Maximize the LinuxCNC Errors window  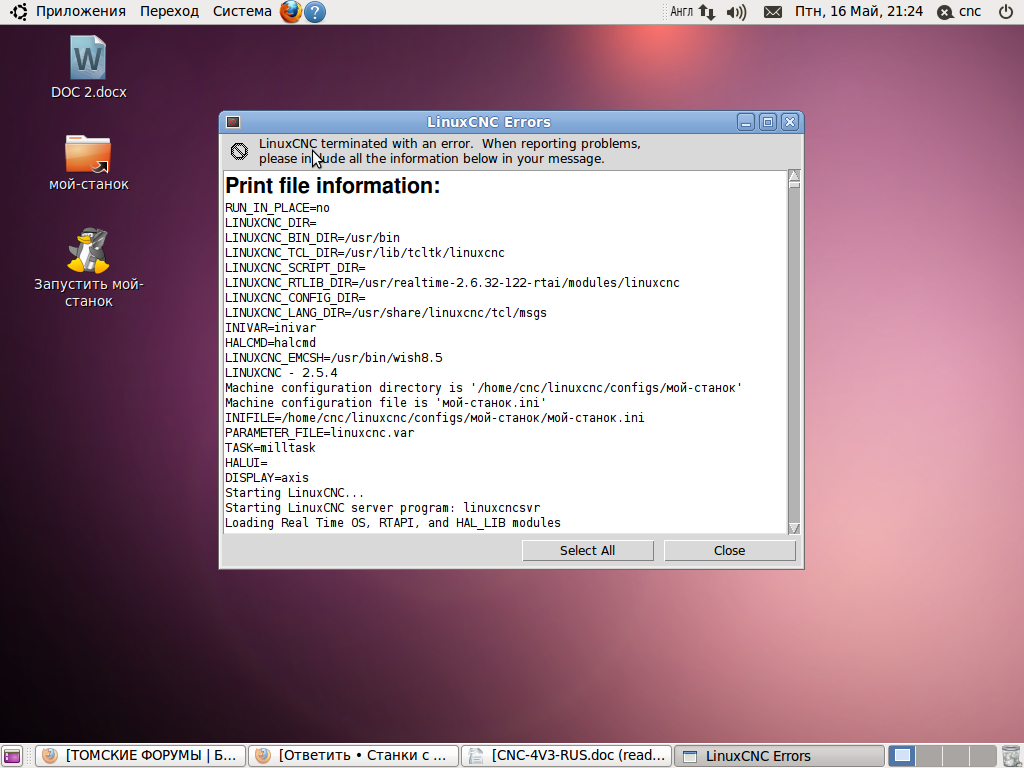click(768, 122)
